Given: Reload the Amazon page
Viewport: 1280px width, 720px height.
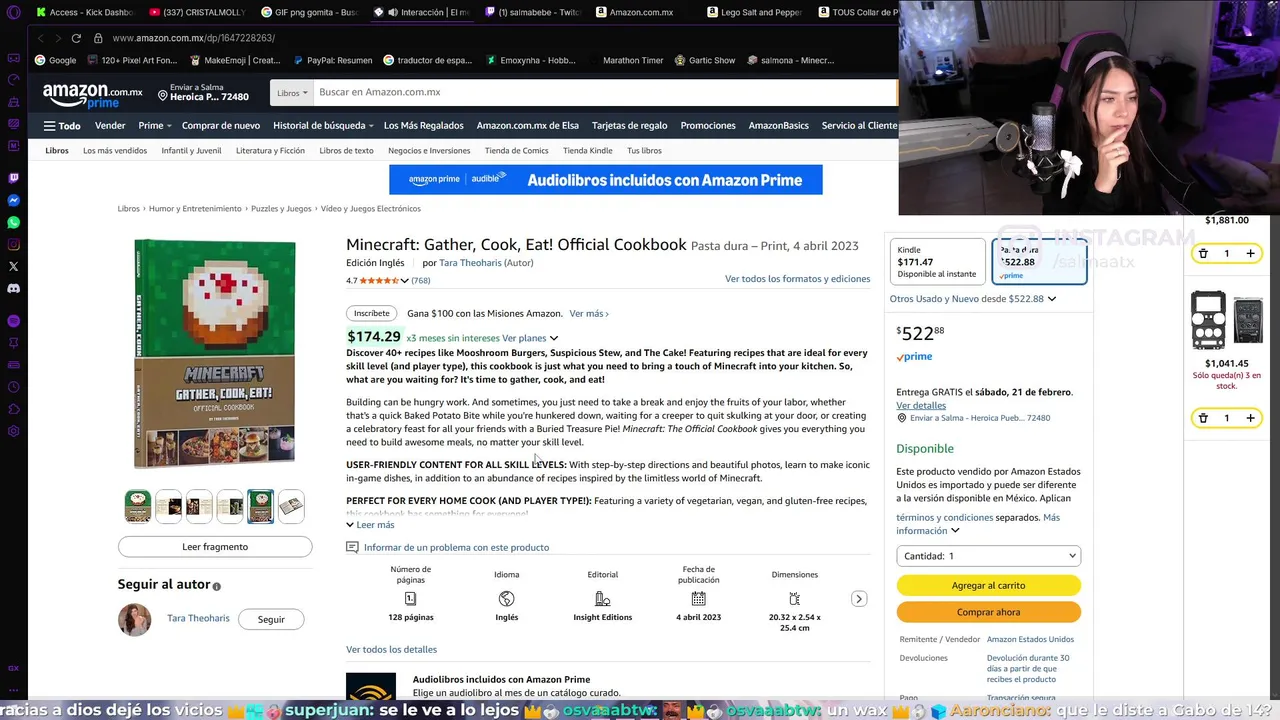Looking at the screenshot, I should click(76, 38).
